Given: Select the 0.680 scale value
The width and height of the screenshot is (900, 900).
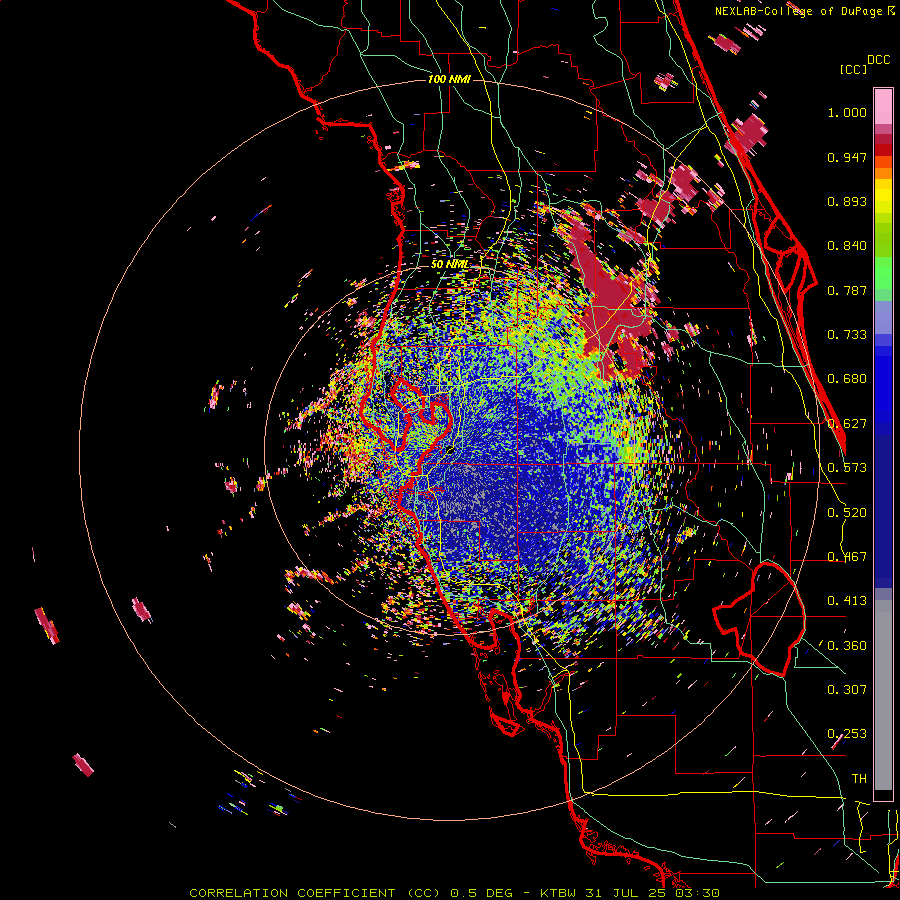Looking at the screenshot, I should pos(847,379).
